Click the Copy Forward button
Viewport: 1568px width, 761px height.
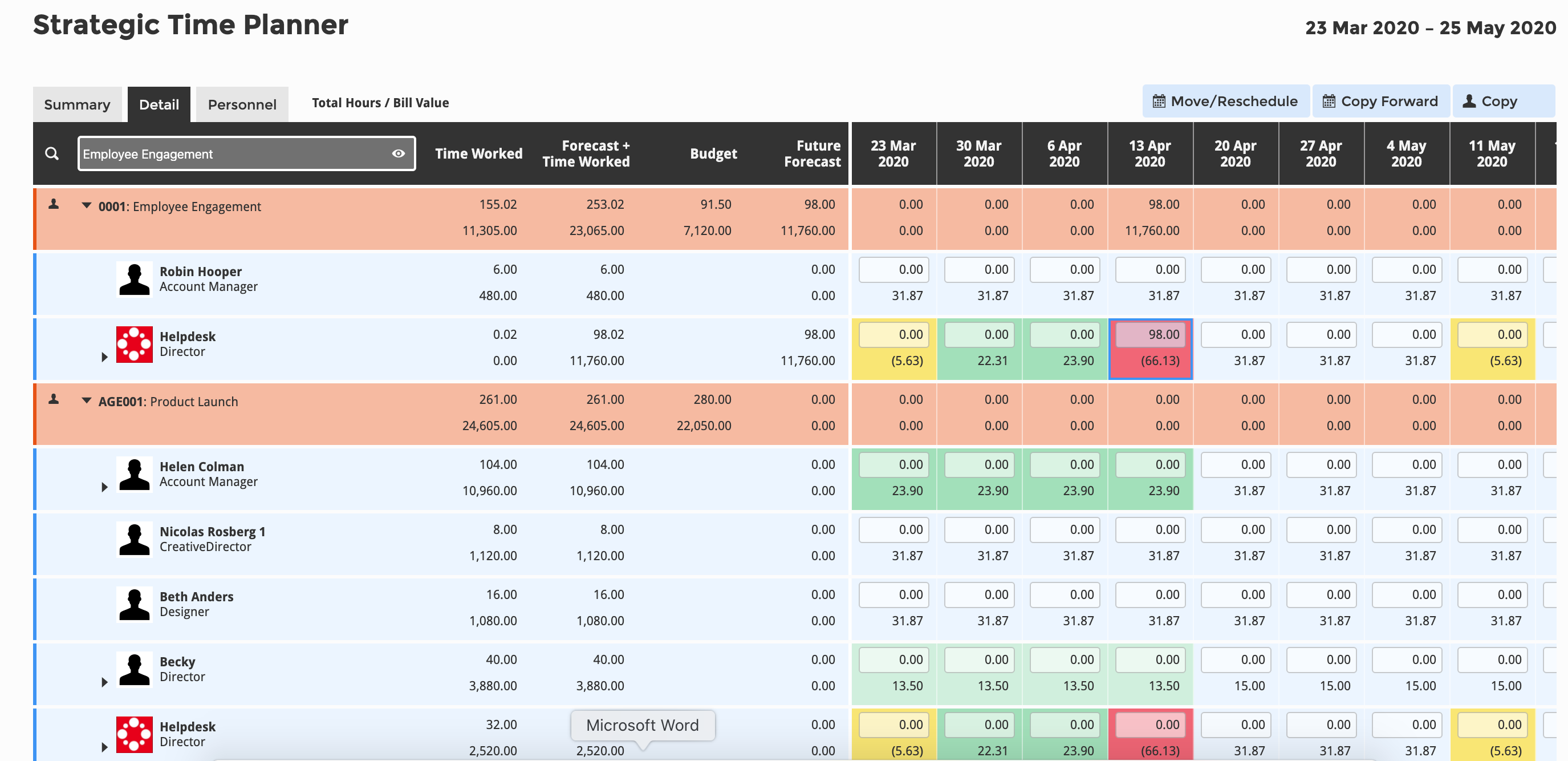point(1380,101)
